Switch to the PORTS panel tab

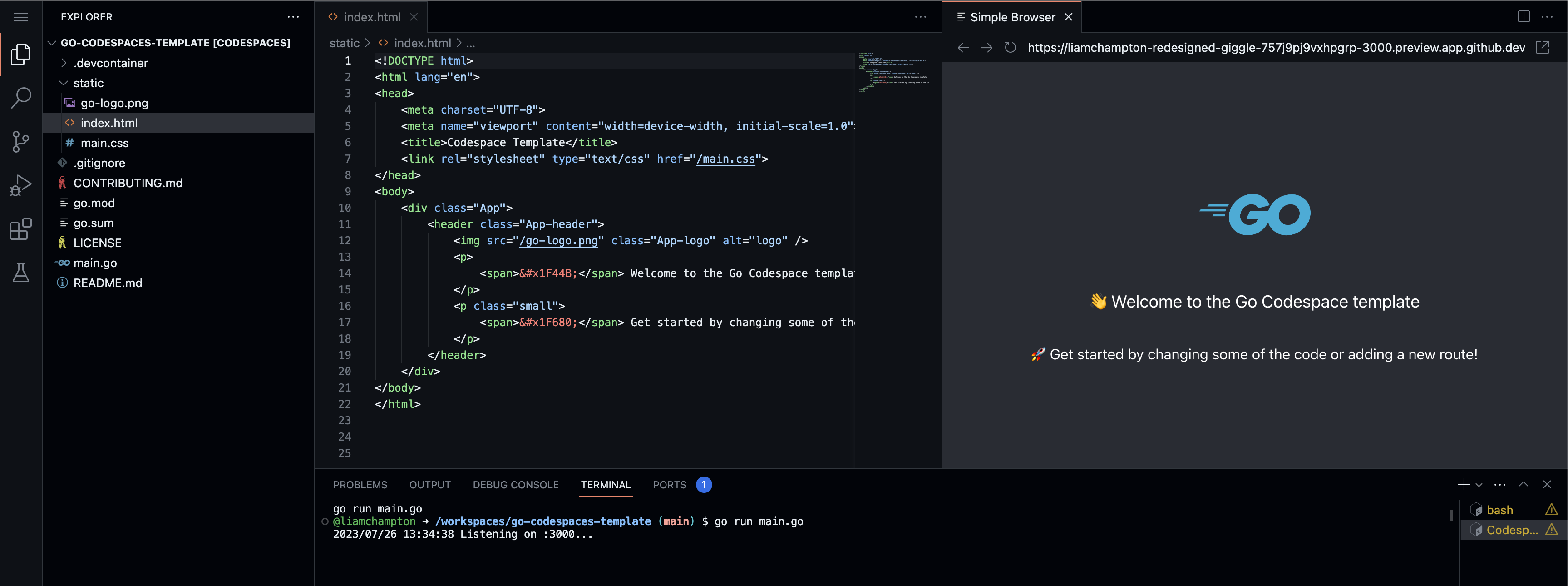point(669,485)
